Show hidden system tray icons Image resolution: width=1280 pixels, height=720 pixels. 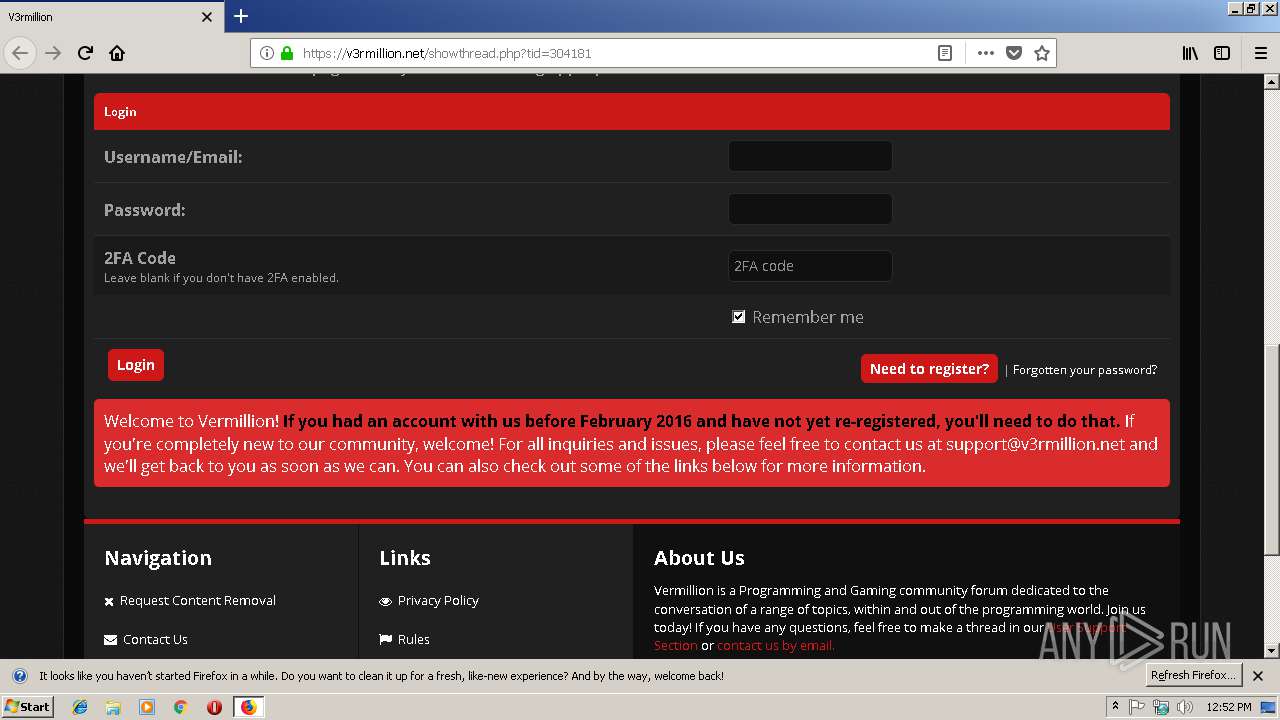click(1115, 706)
